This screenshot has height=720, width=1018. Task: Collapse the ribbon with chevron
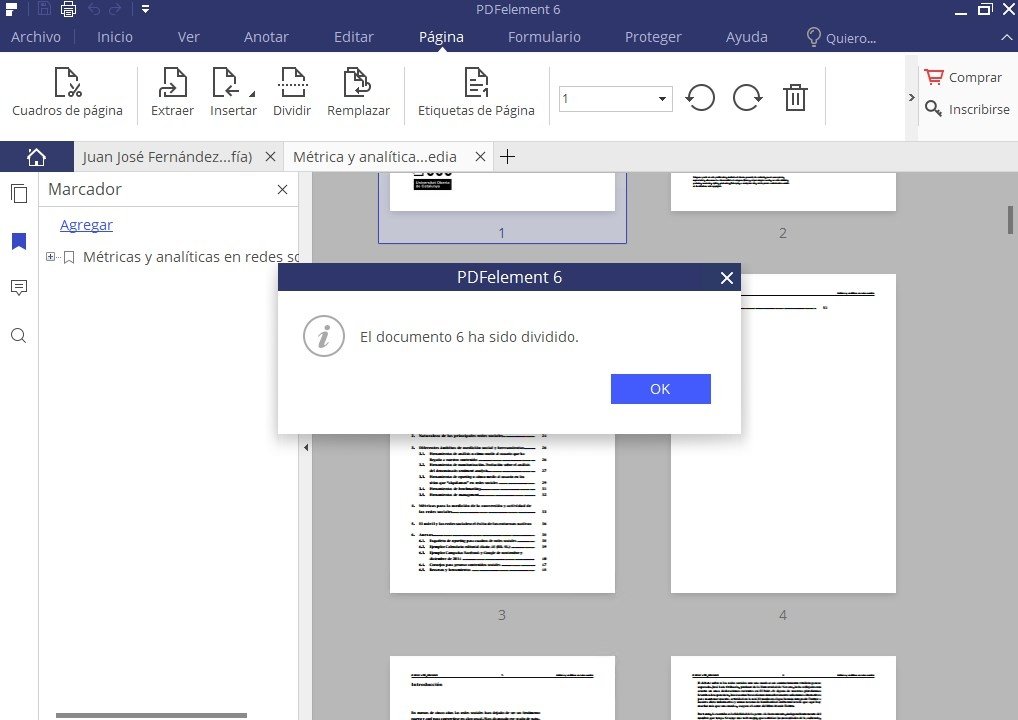(1006, 38)
